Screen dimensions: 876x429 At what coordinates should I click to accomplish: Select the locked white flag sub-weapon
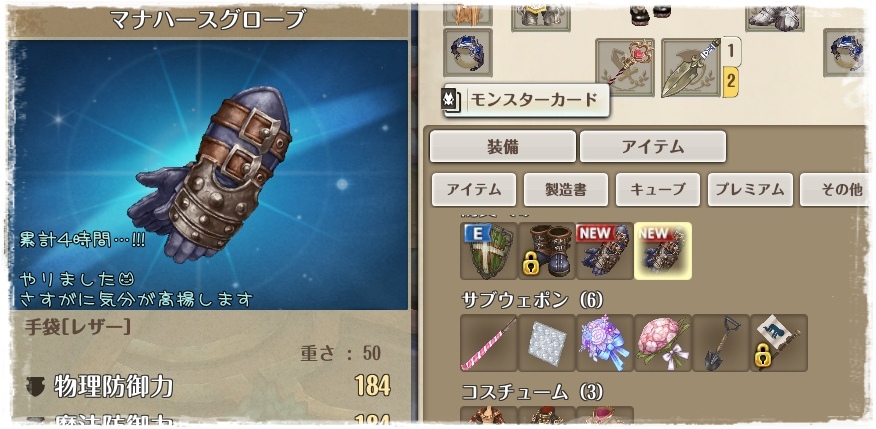(779, 343)
